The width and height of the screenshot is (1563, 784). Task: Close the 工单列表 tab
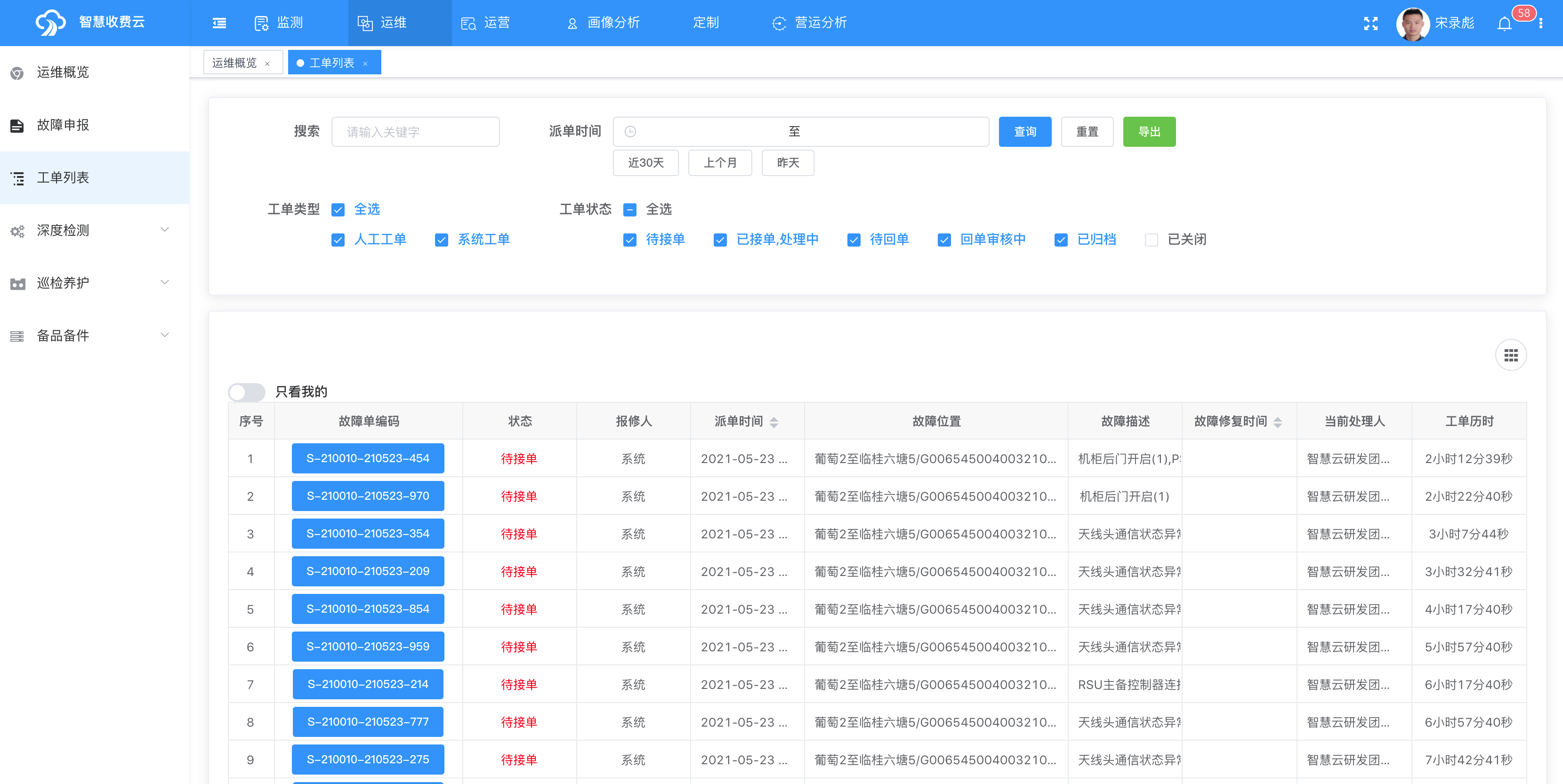[x=365, y=64]
